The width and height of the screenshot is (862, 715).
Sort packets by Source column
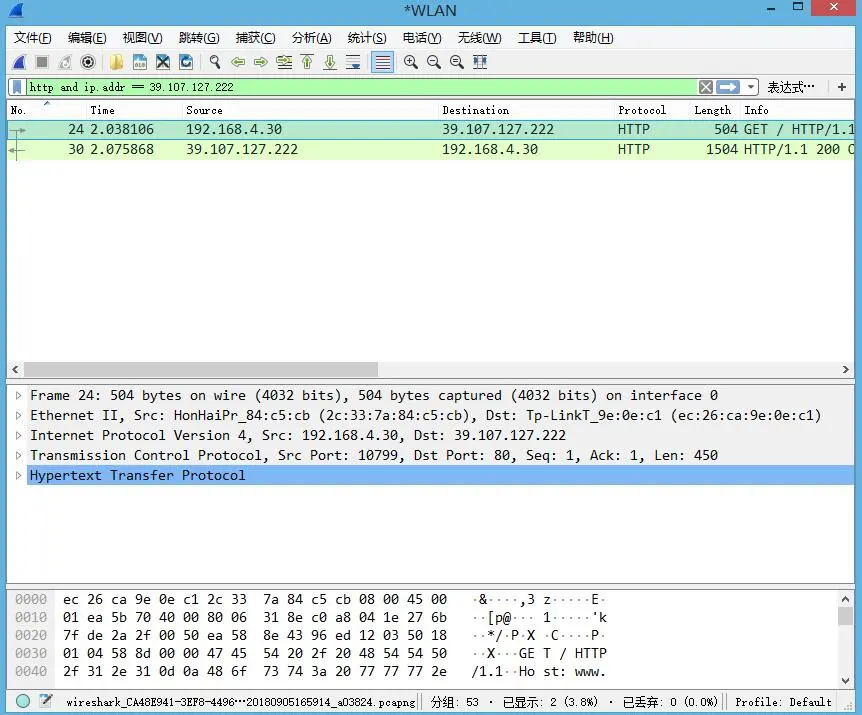[x=310, y=110]
